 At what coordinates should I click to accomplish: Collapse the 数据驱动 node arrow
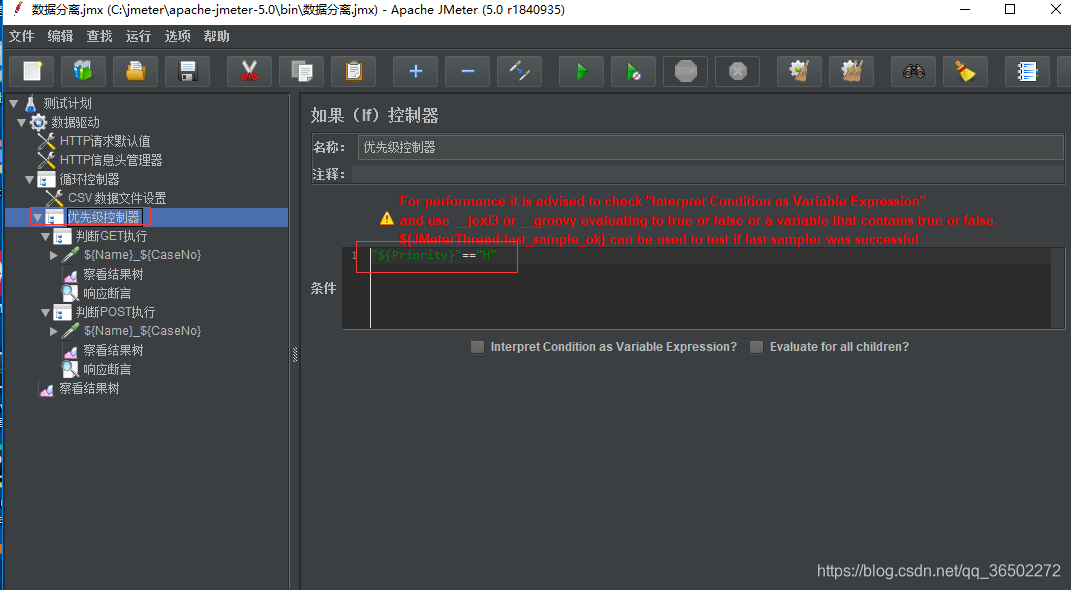click(x=22, y=123)
